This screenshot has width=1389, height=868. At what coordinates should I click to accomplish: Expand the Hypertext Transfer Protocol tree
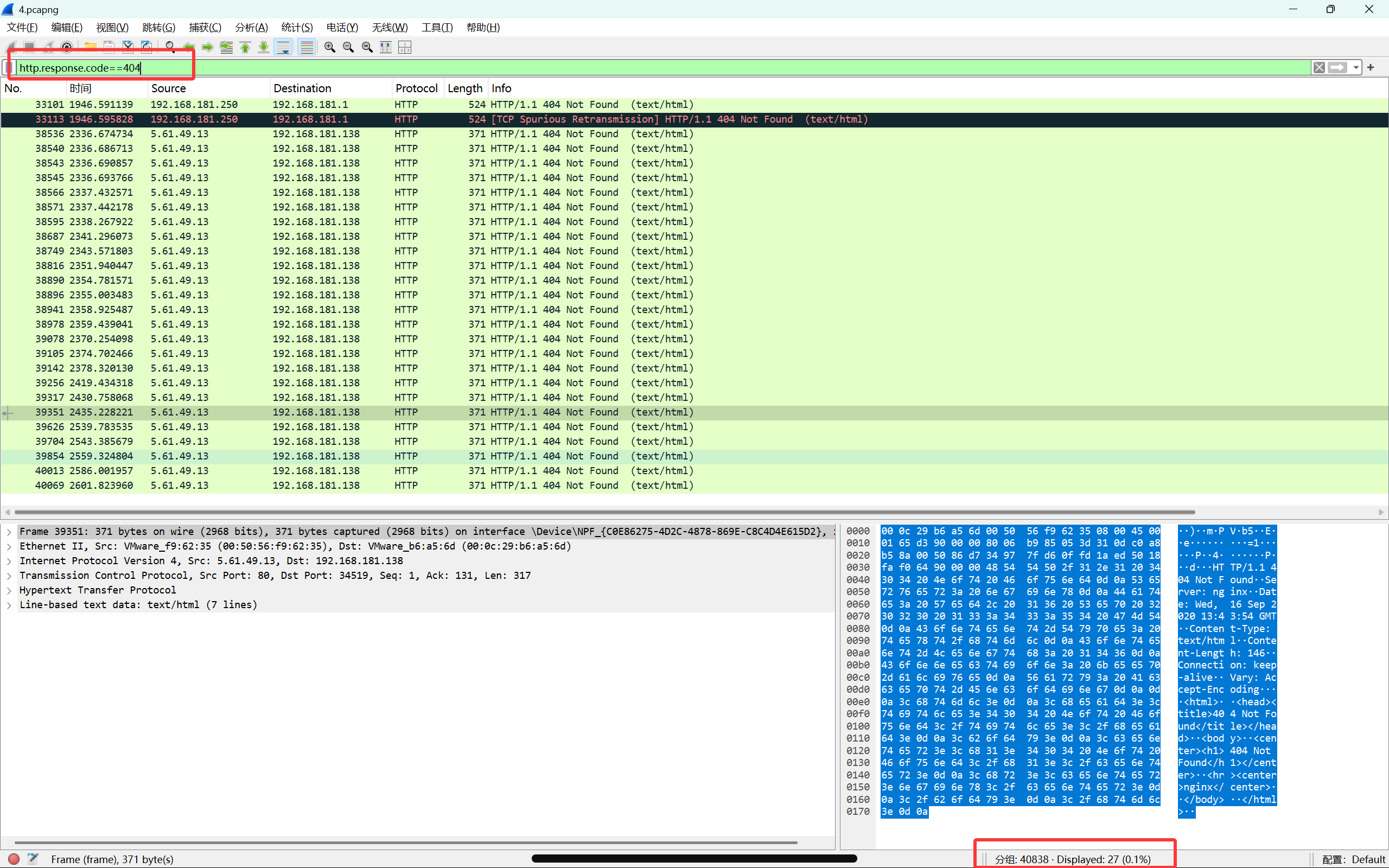(9, 590)
